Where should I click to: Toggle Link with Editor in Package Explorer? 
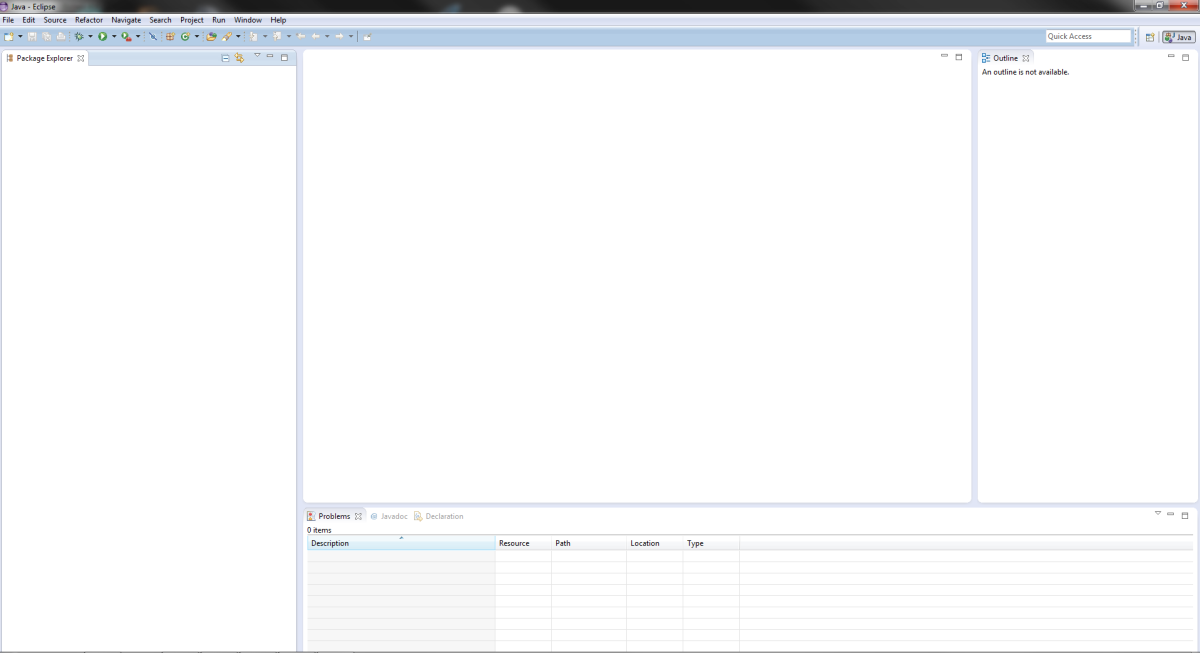pyautogui.click(x=240, y=58)
